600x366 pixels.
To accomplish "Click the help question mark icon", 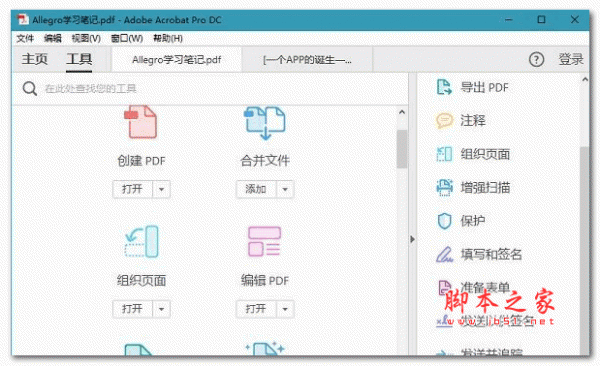I will pos(536,59).
